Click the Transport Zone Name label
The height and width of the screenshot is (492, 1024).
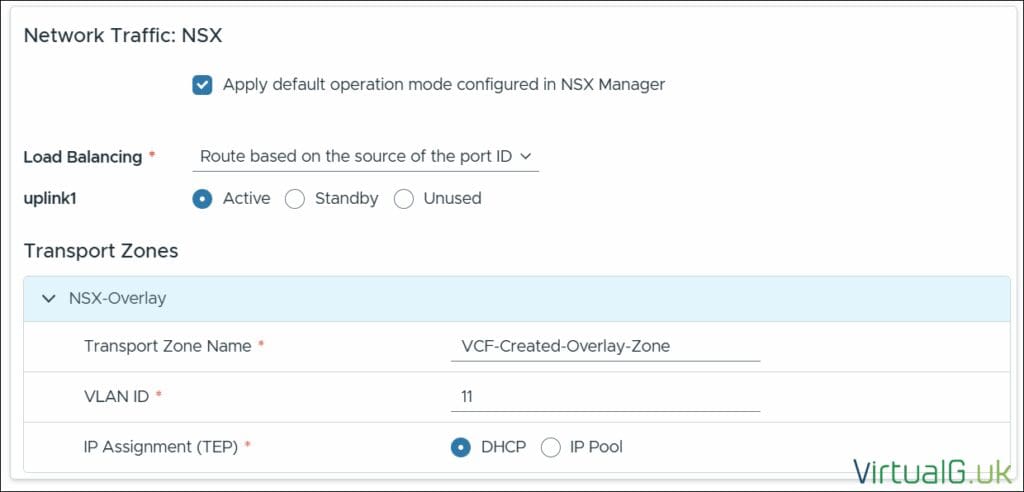pos(167,346)
